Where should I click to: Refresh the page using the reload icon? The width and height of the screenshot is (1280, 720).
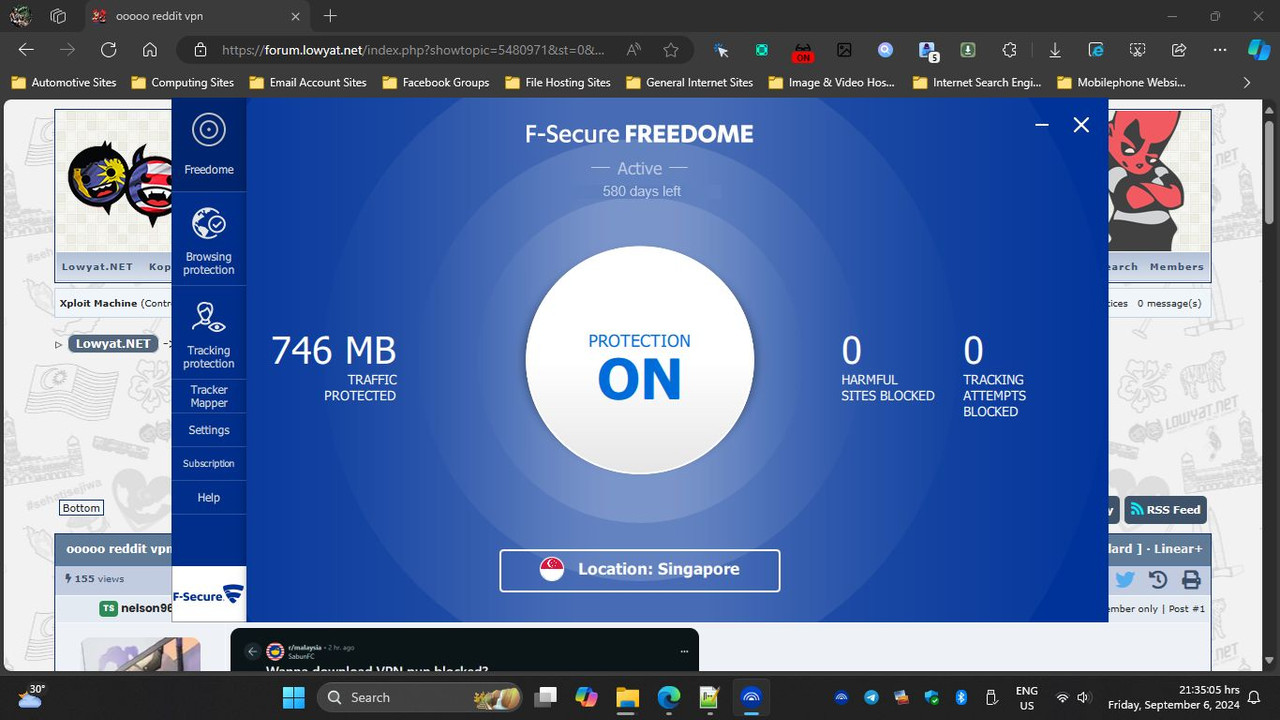click(108, 50)
